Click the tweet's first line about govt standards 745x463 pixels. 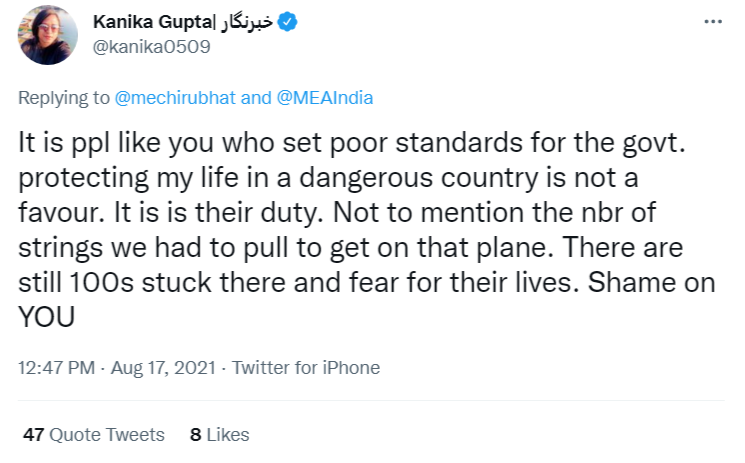pos(352,143)
